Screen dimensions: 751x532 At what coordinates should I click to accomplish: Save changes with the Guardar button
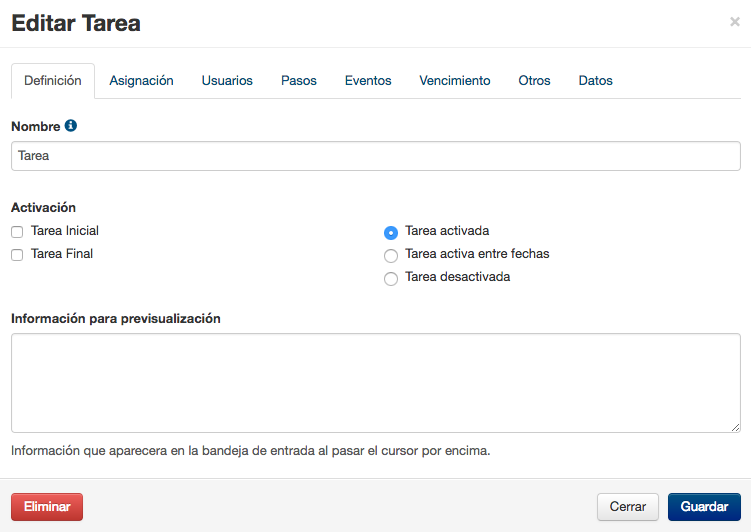704,507
